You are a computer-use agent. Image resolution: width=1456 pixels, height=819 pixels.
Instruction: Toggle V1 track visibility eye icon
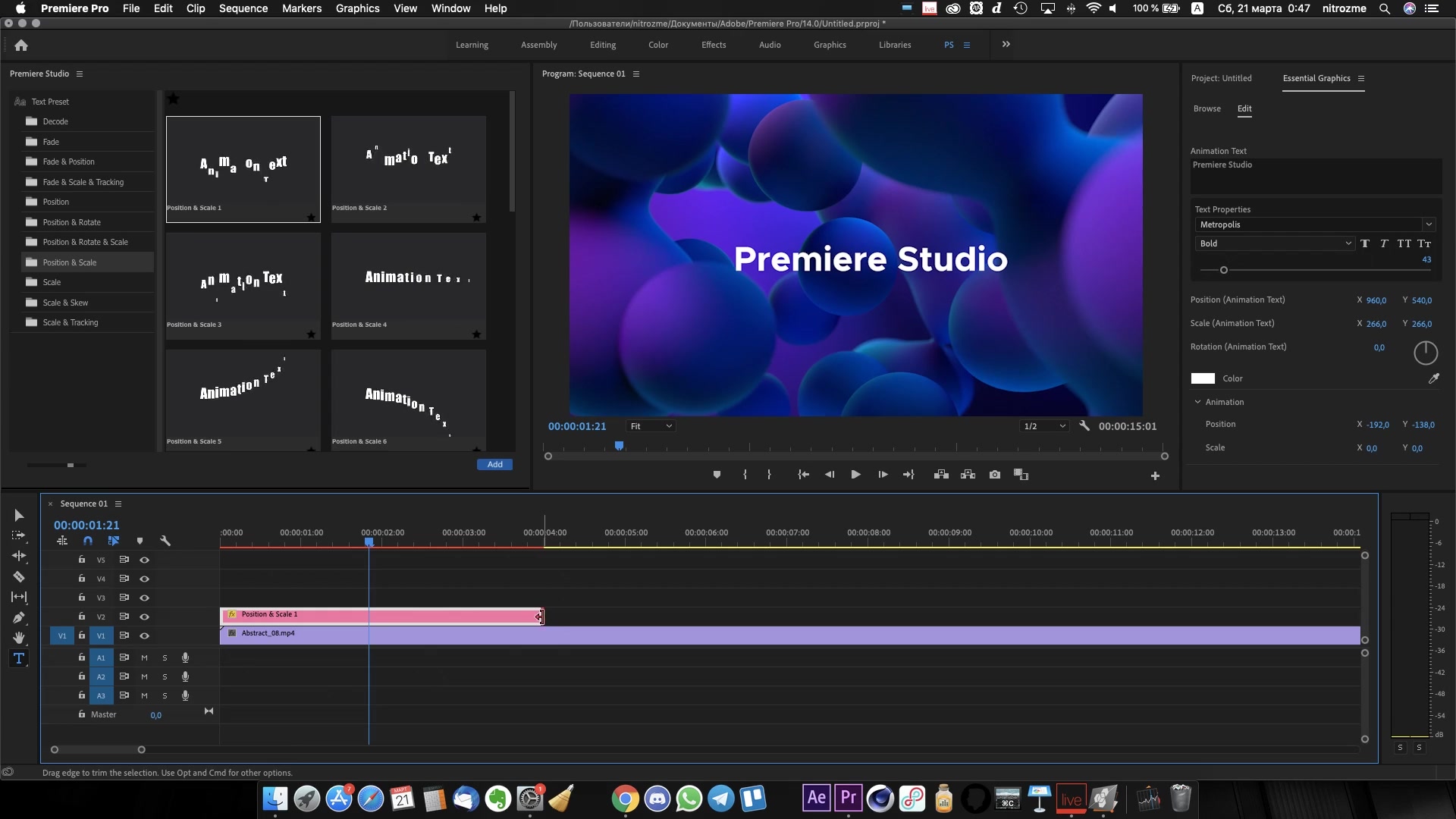tap(144, 635)
